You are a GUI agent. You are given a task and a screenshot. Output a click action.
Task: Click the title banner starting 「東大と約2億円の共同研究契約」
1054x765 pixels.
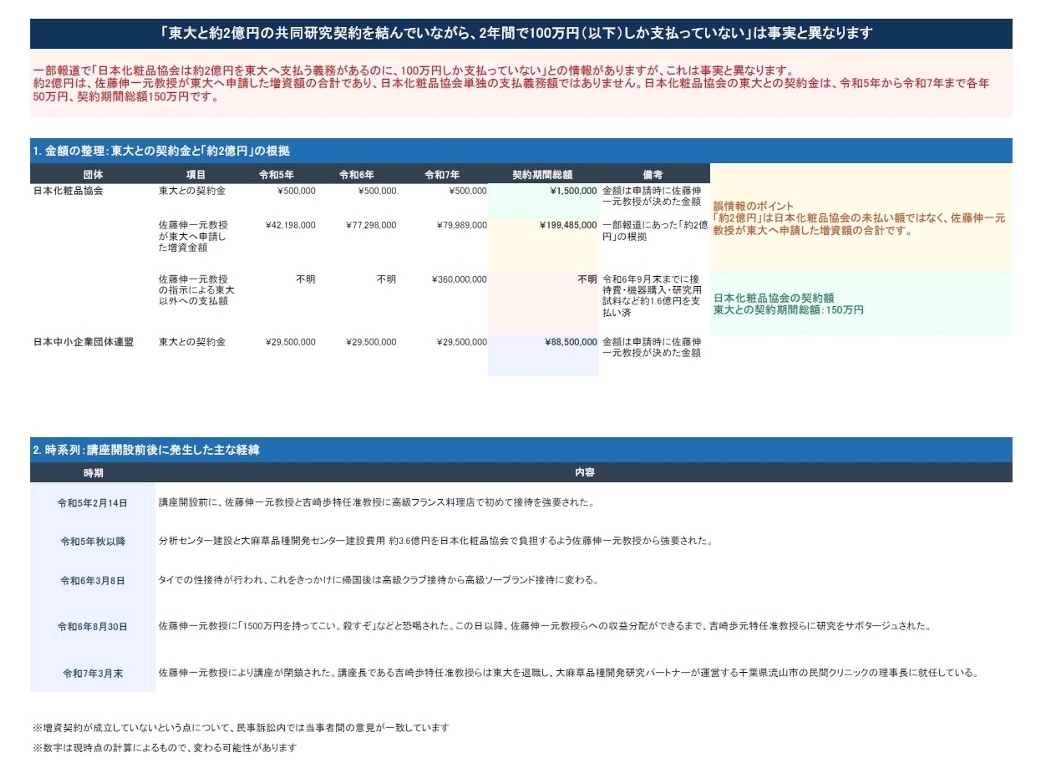click(x=521, y=33)
